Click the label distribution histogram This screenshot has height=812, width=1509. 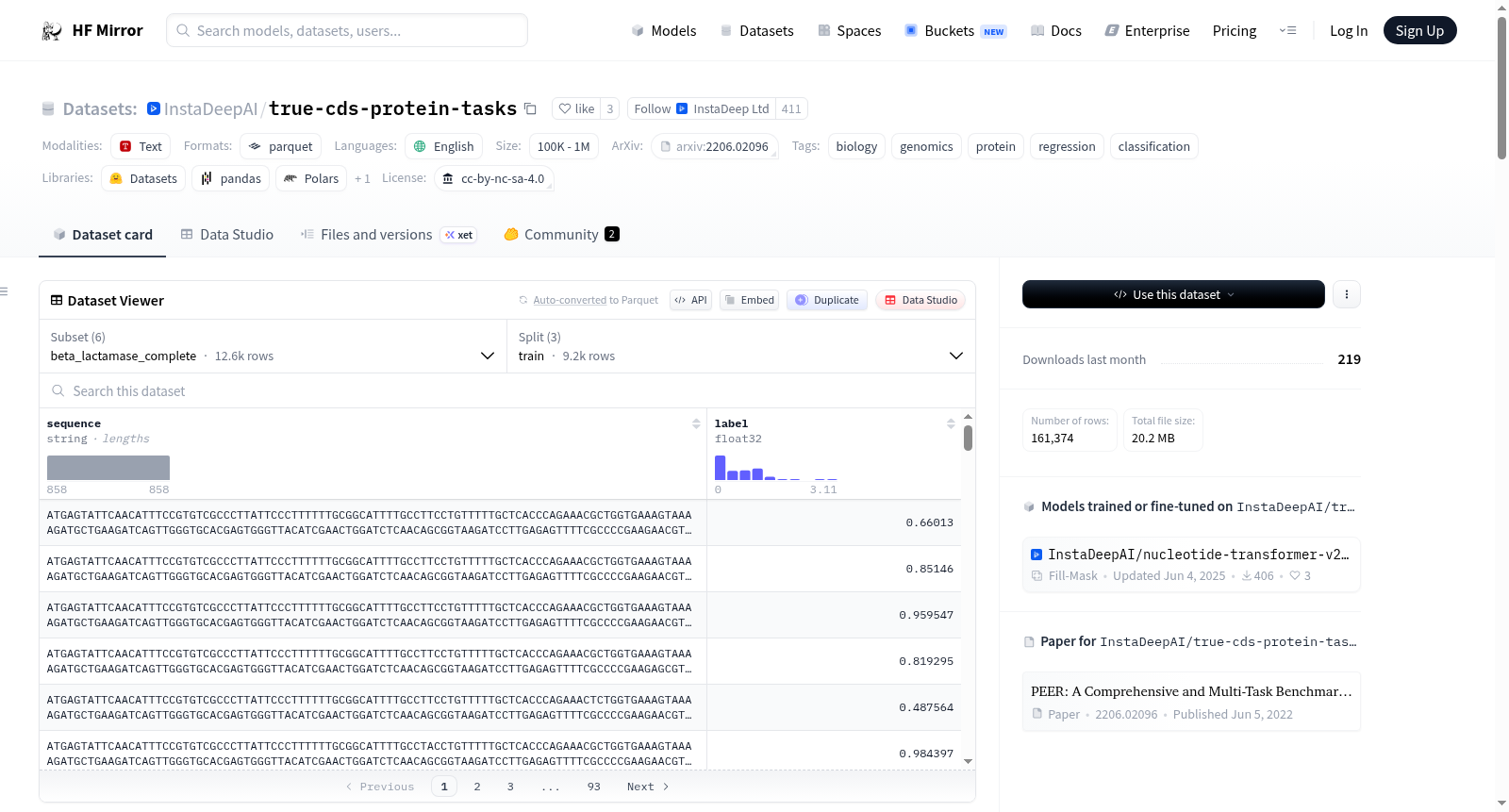click(x=776, y=468)
